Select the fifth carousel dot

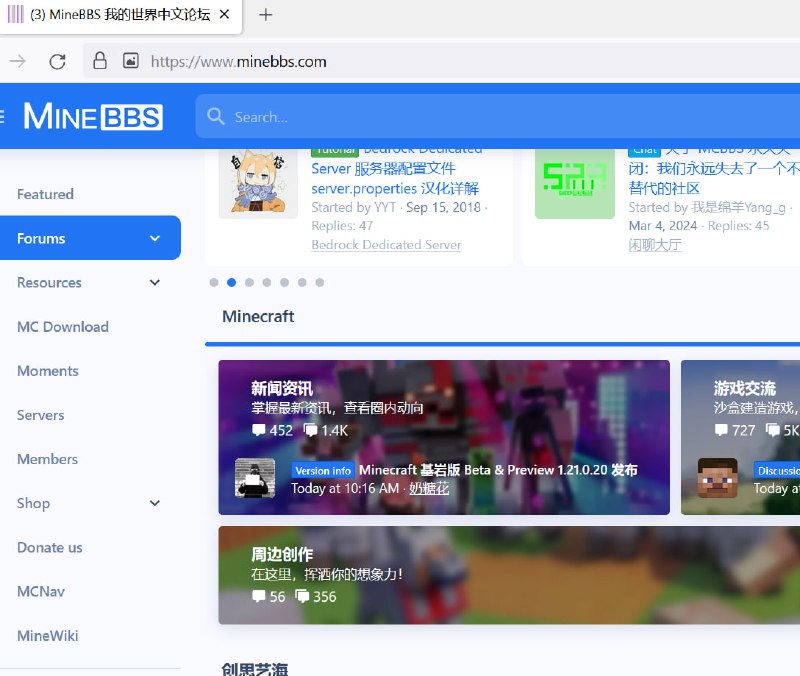(x=285, y=282)
